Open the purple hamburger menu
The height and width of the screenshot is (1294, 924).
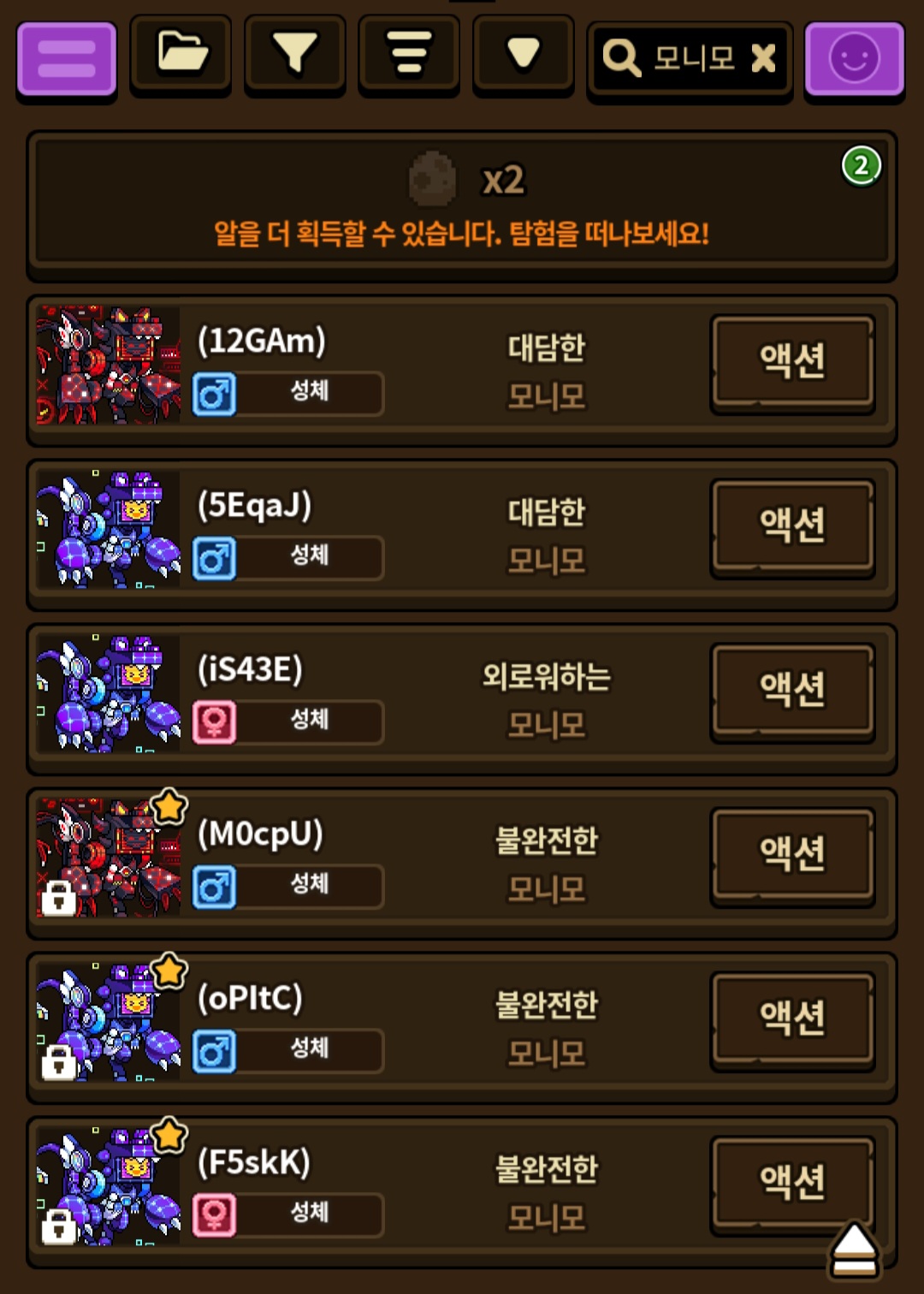(67, 58)
